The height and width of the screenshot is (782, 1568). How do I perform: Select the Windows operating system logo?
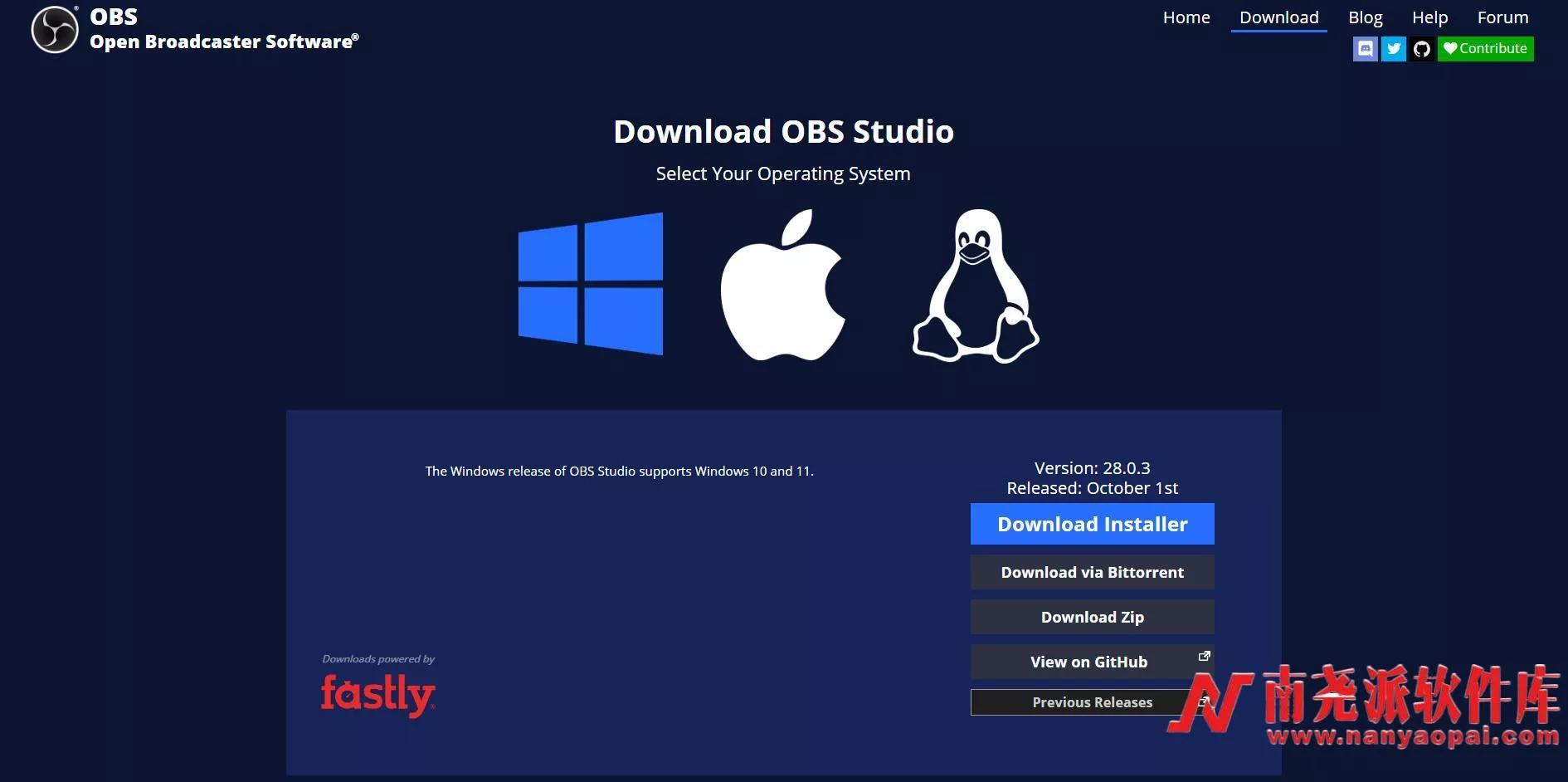click(x=591, y=284)
